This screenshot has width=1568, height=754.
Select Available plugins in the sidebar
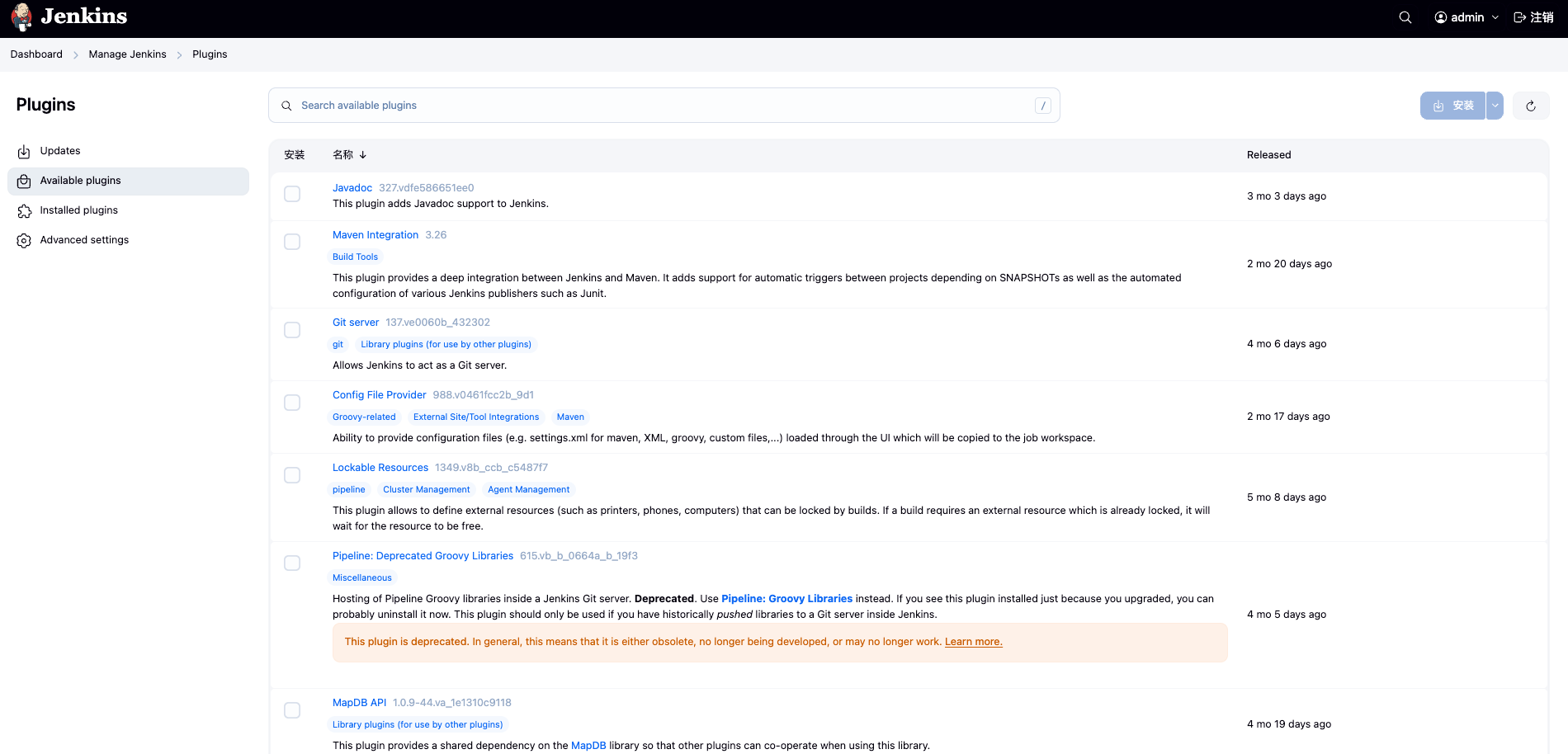click(128, 181)
